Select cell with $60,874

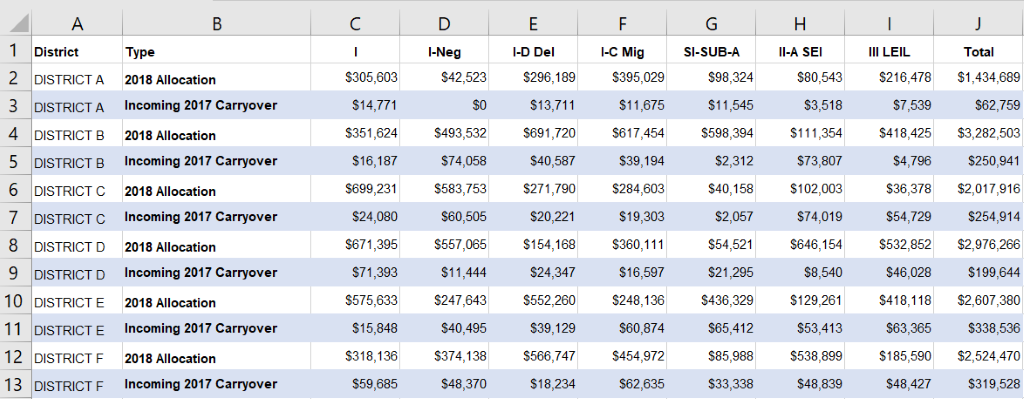pos(622,328)
